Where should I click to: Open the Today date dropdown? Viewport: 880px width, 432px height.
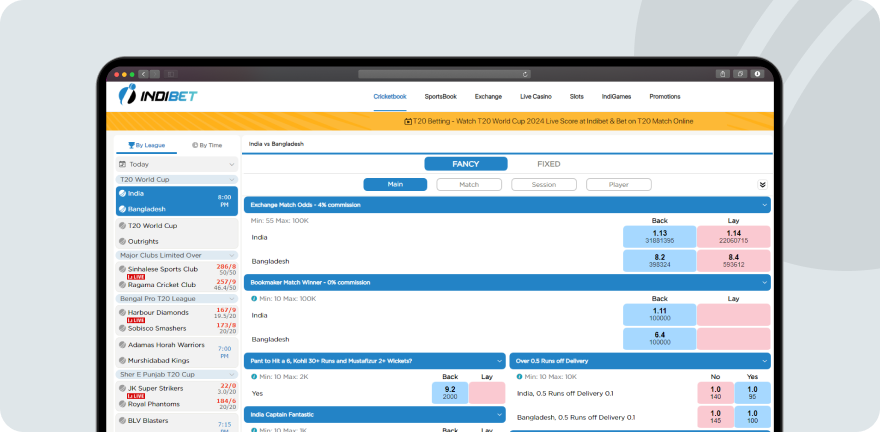[177, 164]
